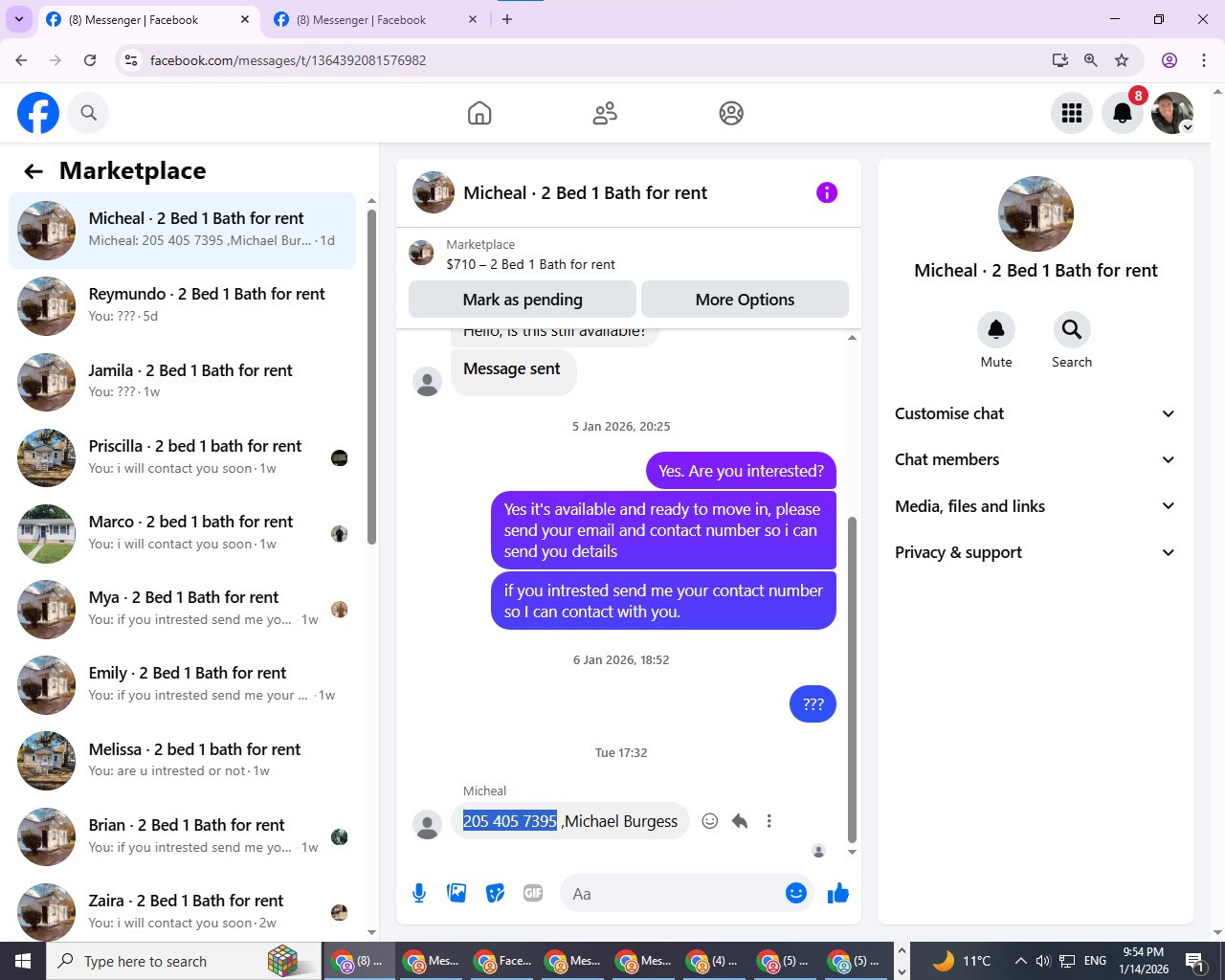Reload the page in Chrome
This screenshot has height=980, width=1225.
(90, 60)
